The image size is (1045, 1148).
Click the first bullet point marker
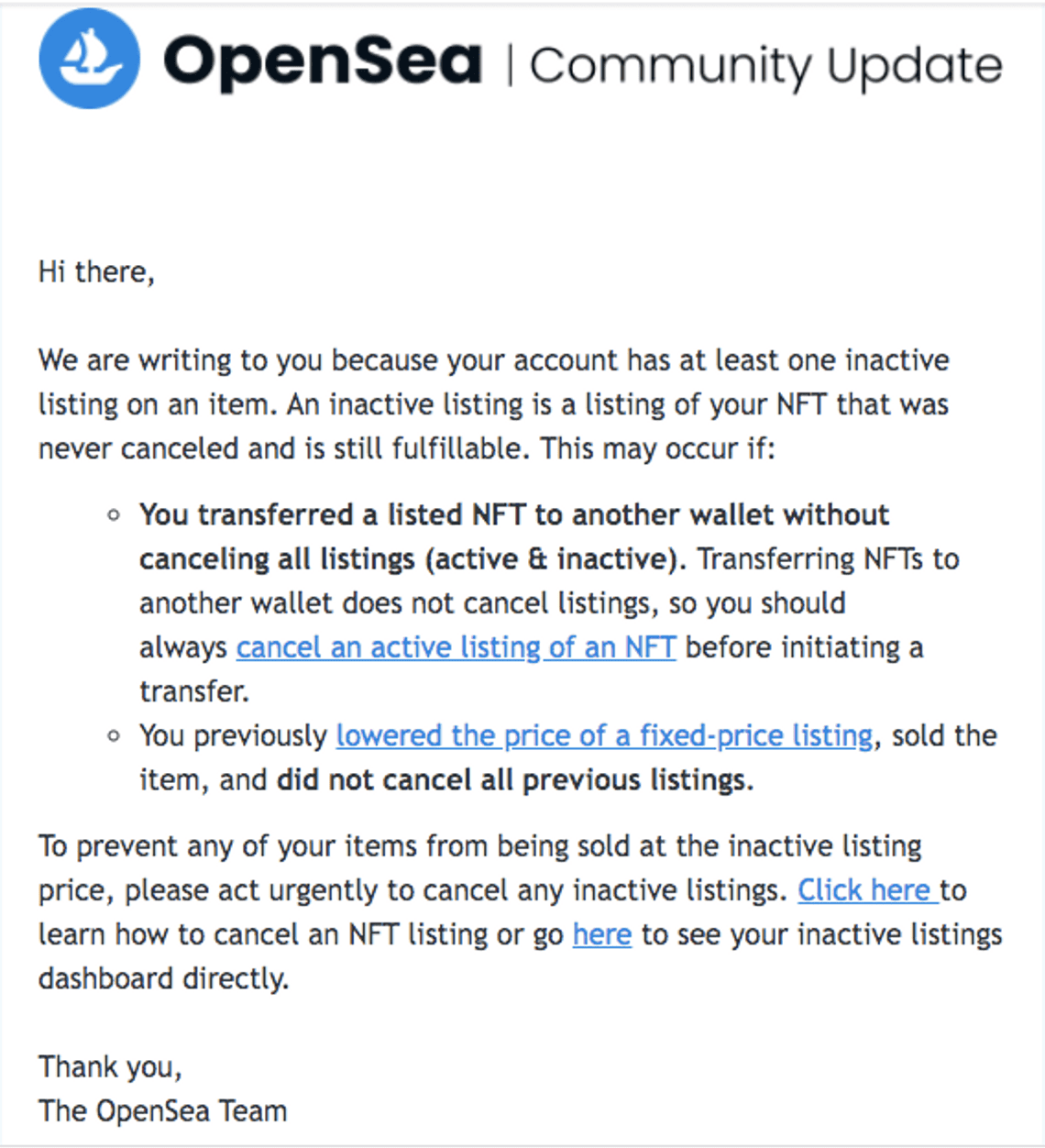114,515
